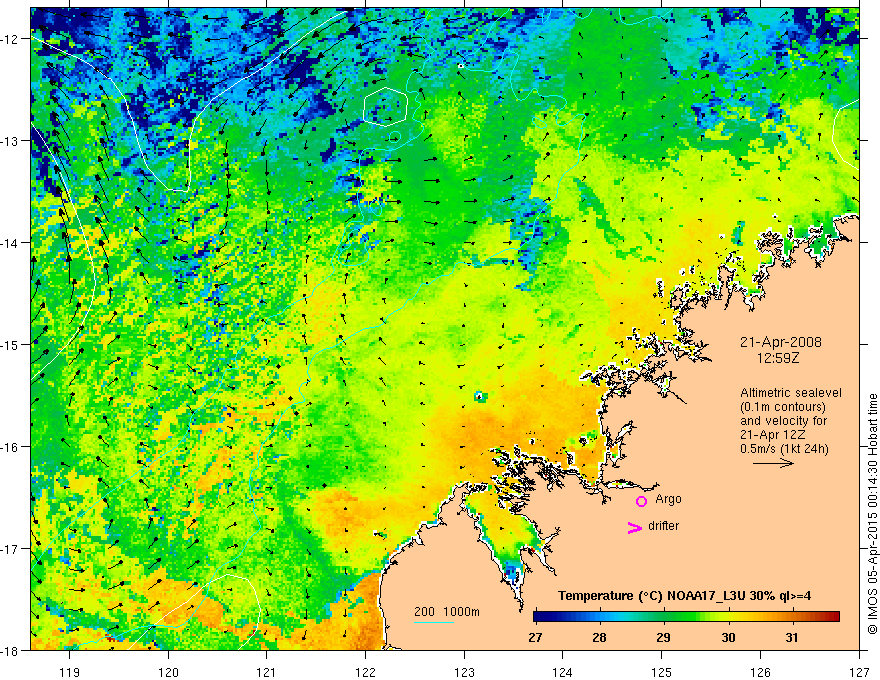Click the small cyan circle marker near 123°E, 15.5°S
This screenshot has width=880, height=680.
click(x=479, y=396)
